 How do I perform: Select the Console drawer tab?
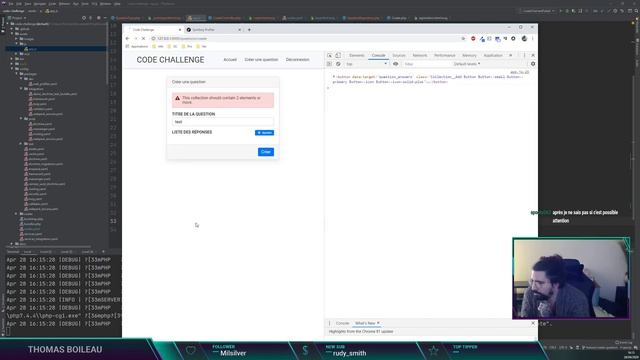tap(342, 323)
